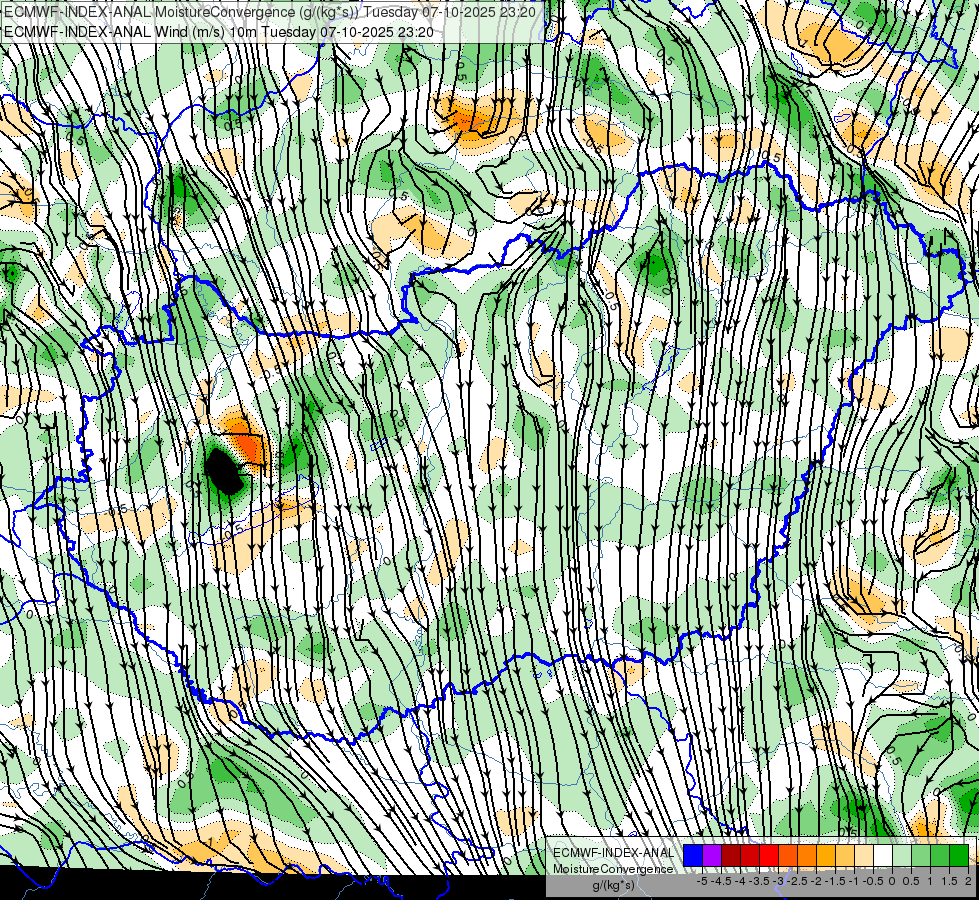979x900 pixels.
Task: Click the black saturated convergence blob on map
Action: point(224,472)
